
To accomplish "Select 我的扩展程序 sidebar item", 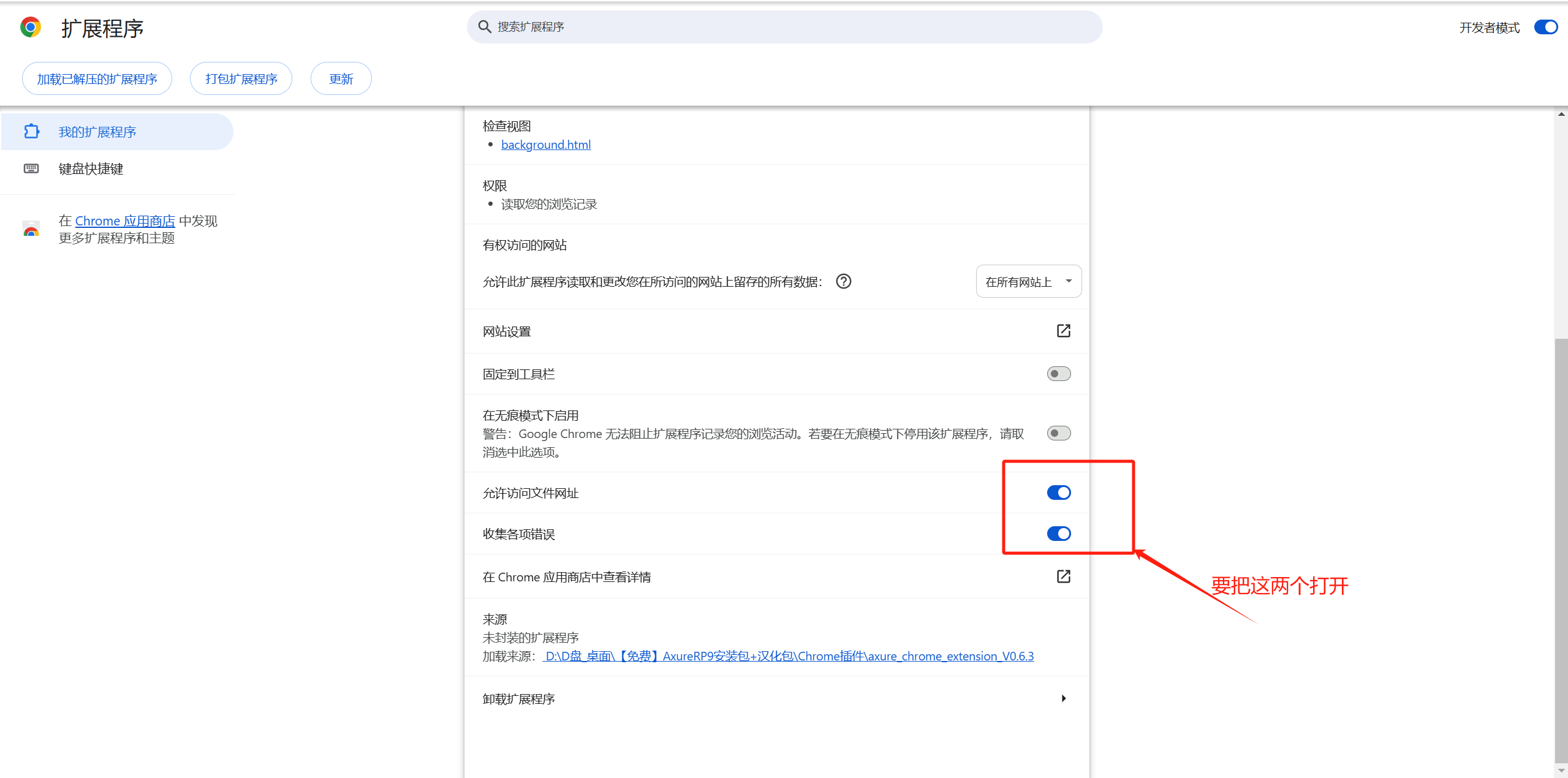I will 97,132.
